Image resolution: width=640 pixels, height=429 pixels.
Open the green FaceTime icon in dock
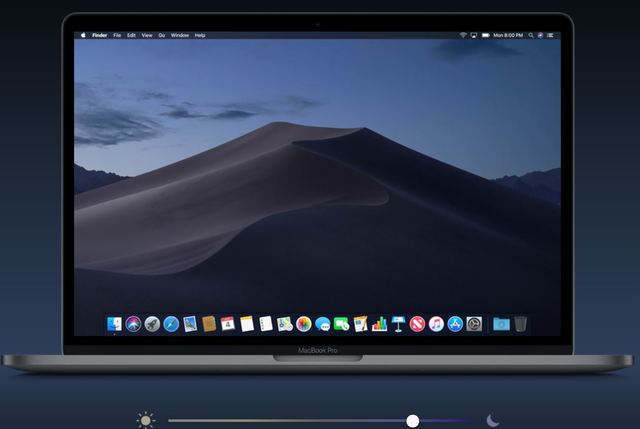[342, 324]
